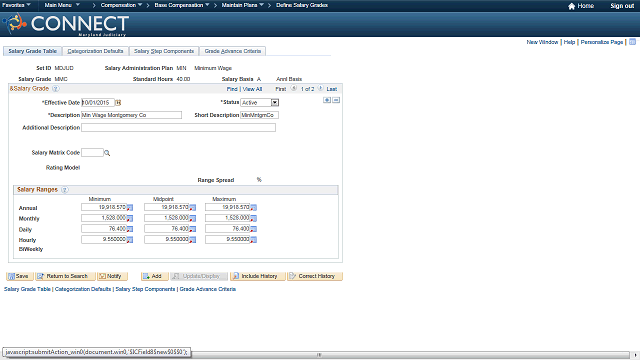The height and width of the screenshot is (360, 640).
Task: Delete the Salary Grade row with minus icon
Action: (x=336, y=100)
